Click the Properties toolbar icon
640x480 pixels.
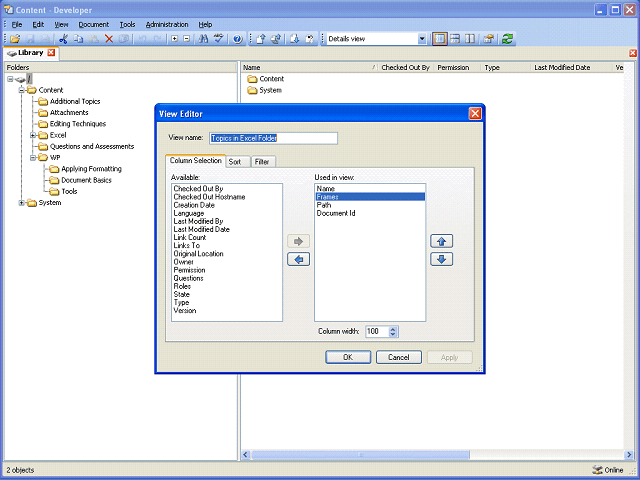click(x=488, y=39)
